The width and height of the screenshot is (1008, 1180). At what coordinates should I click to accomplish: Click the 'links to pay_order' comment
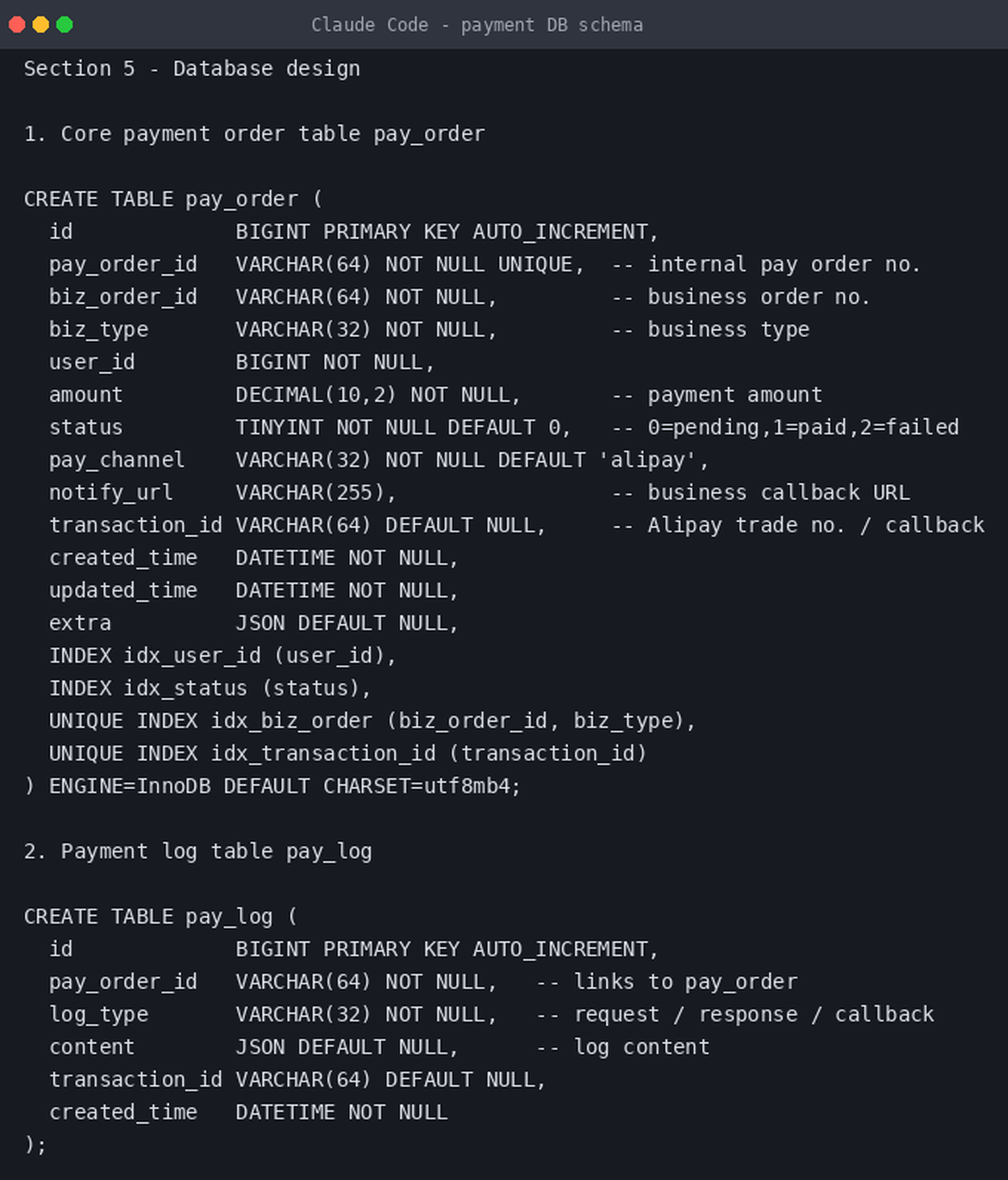(686, 982)
